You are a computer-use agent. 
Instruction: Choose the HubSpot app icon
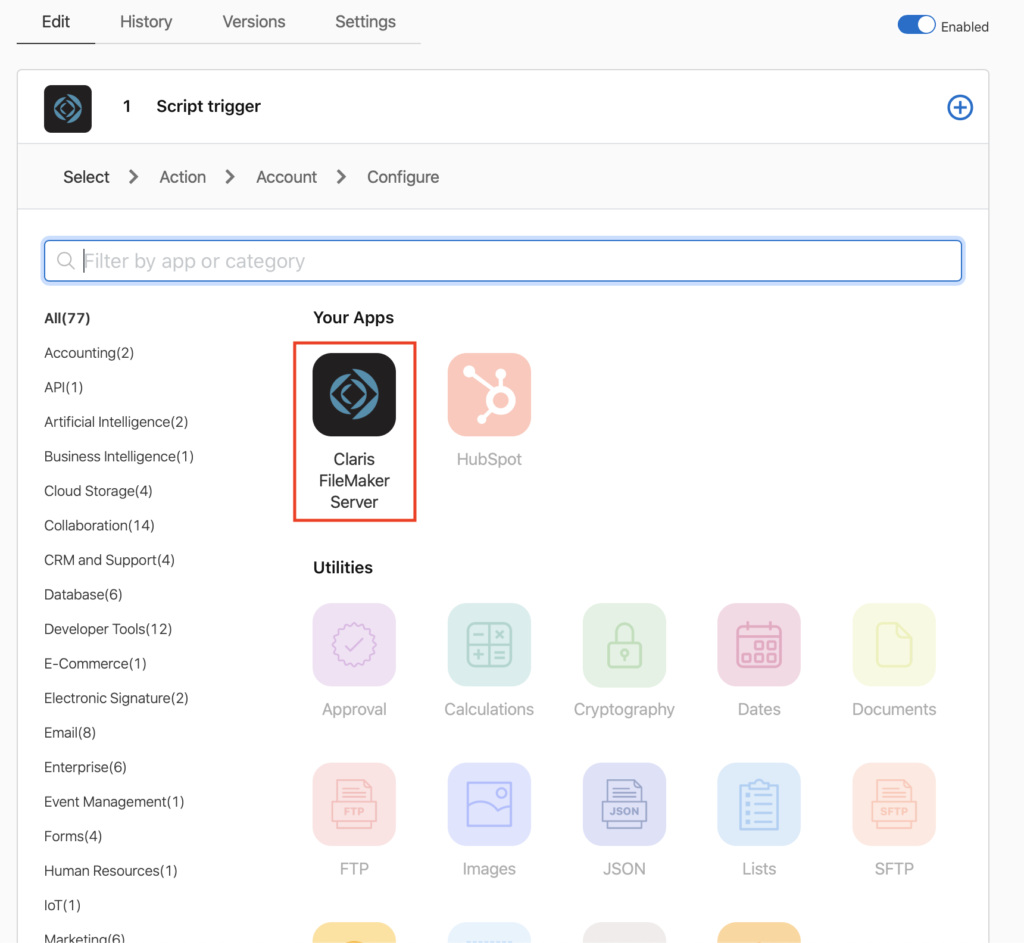[x=489, y=395]
